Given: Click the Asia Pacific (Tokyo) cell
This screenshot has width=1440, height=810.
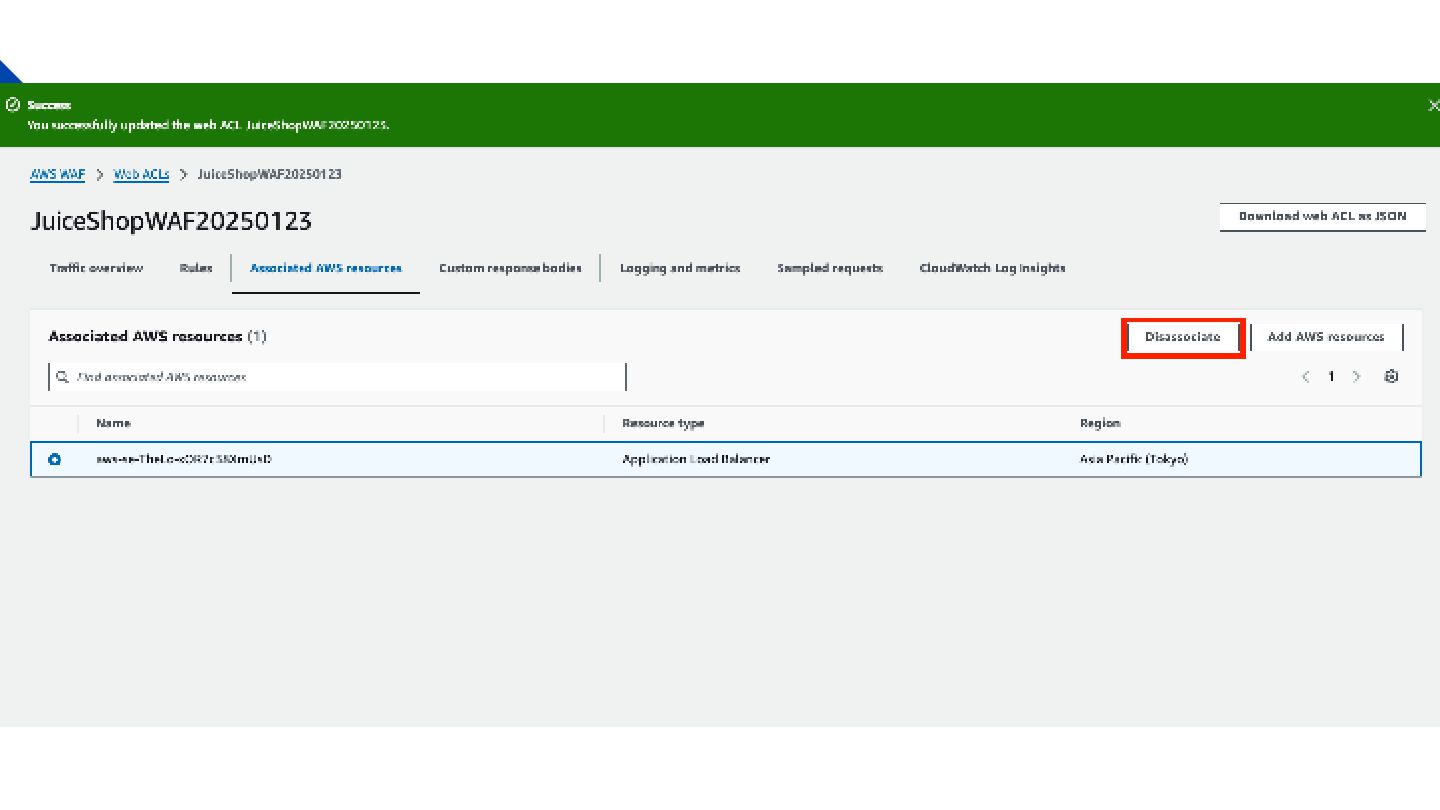Looking at the screenshot, I should coord(1134,460).
